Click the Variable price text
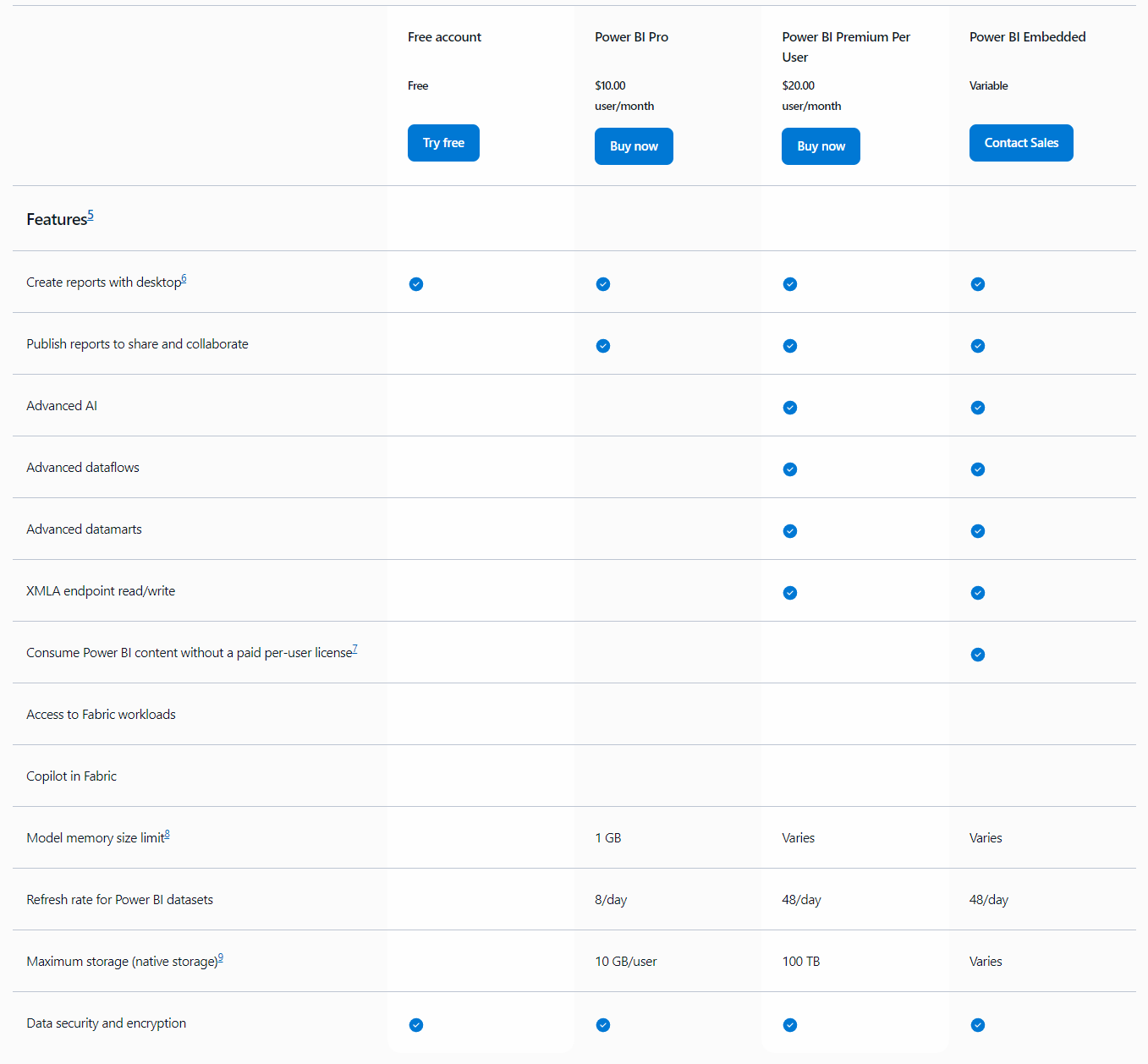1148x1064 pixels. (x=988, y=85)
